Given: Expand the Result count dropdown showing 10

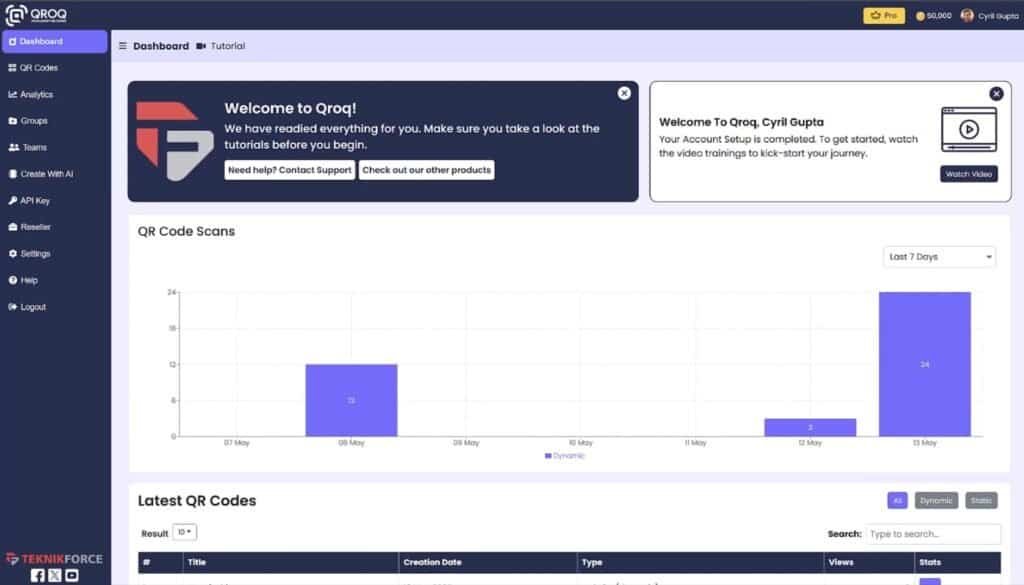Looking at the screenshot, I should tap(185, 532).
